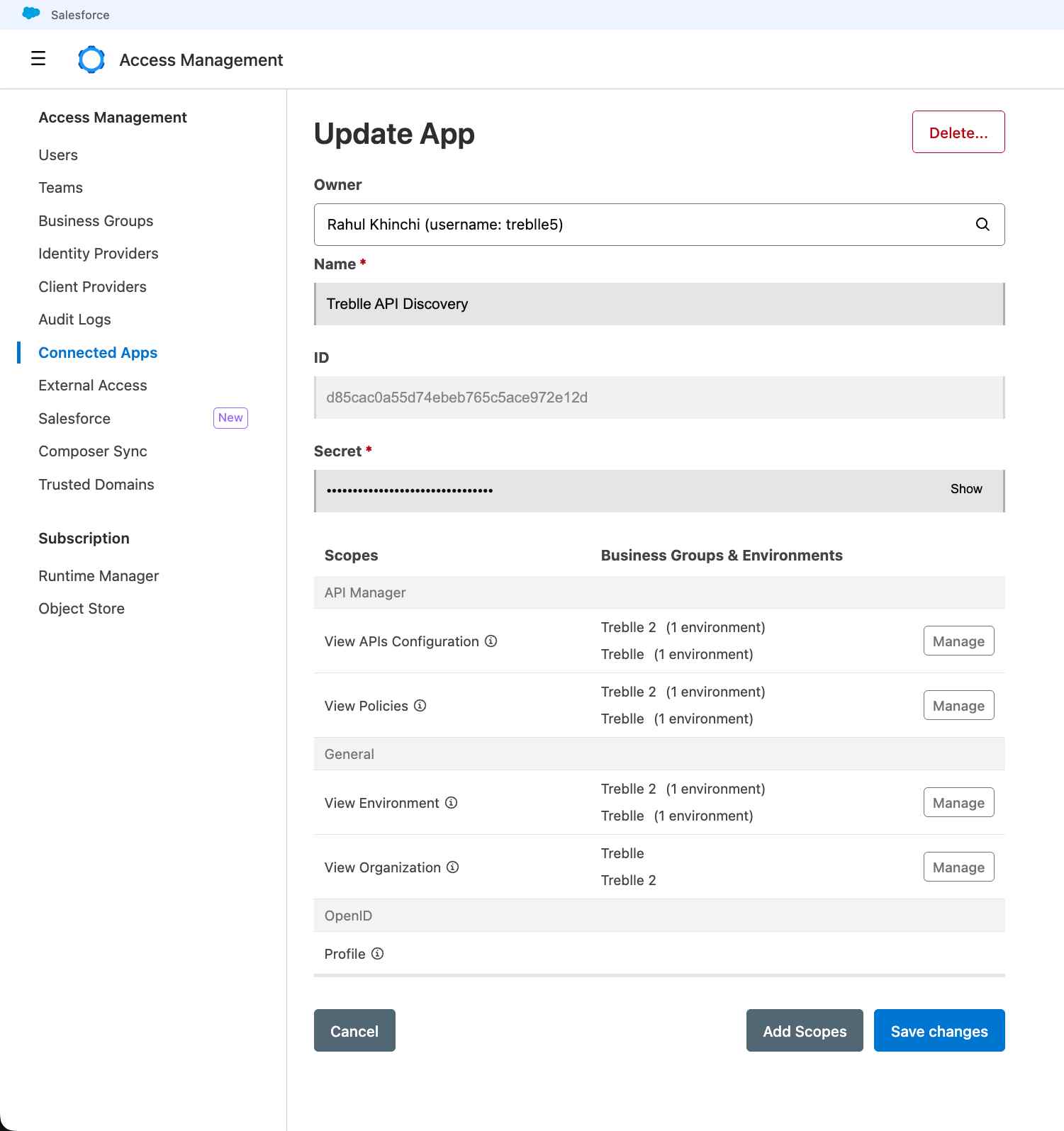This screenshot has width=1064, height=1131.
Task: Click the Add Scopes button
Action: (x=804, y=1031)
